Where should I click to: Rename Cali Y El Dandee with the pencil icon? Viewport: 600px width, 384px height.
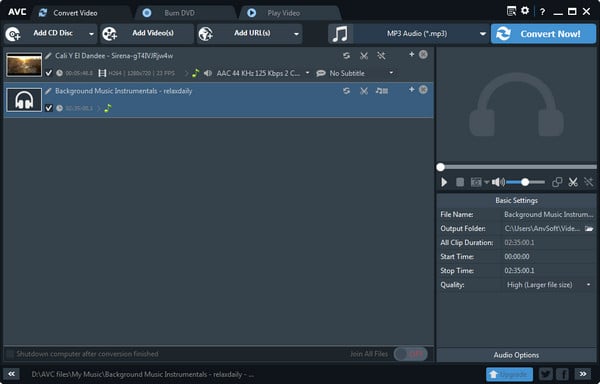[x=48, y=56]
